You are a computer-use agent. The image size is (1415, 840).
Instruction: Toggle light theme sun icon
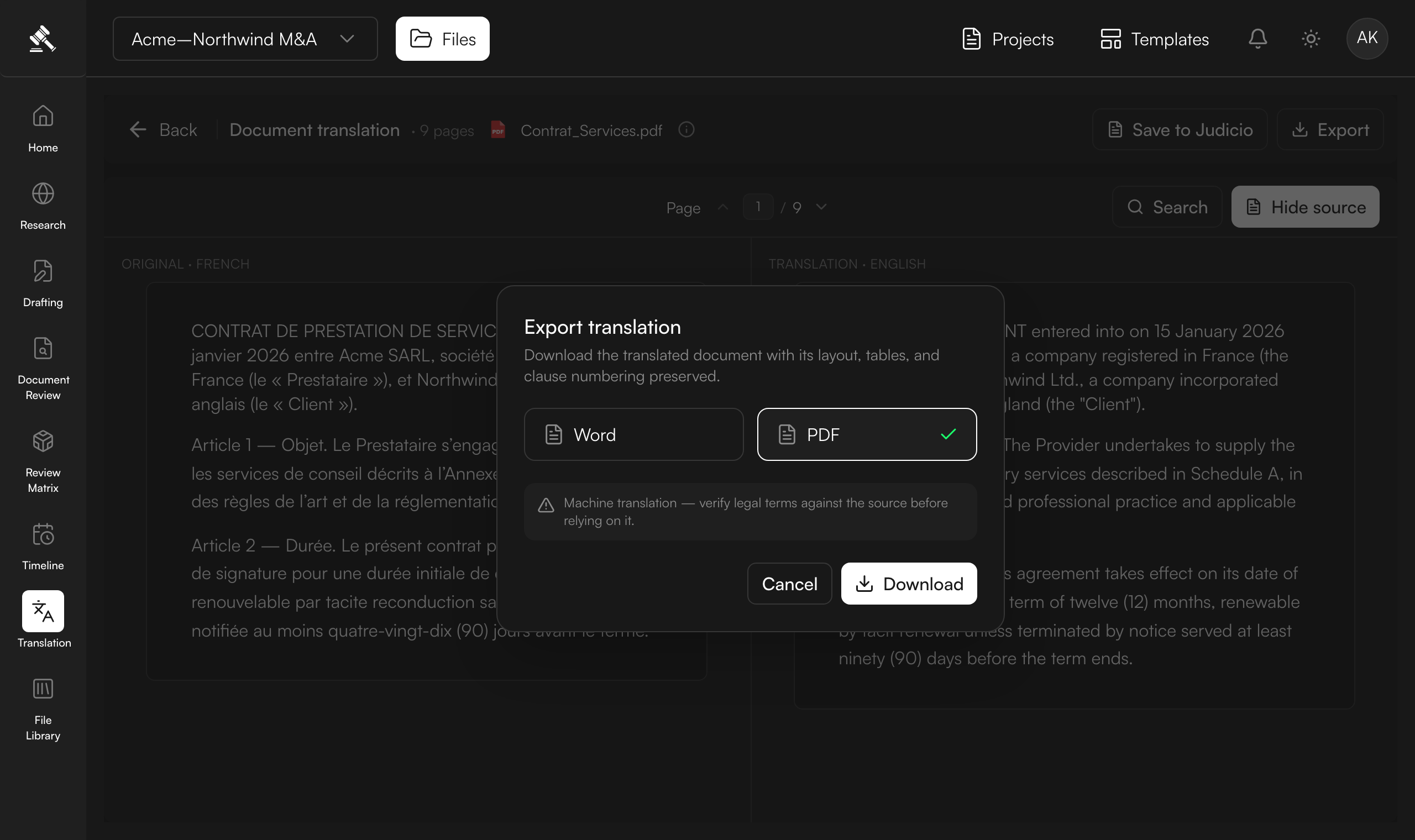[x=1311, y=39]
